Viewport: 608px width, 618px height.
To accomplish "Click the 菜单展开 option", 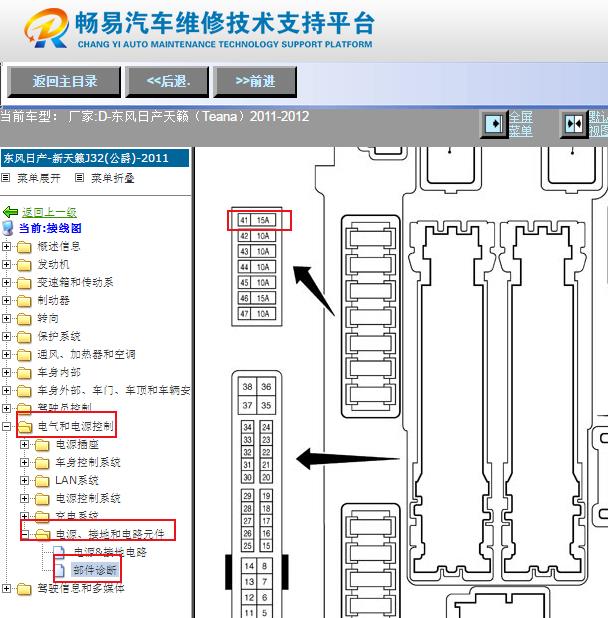I will pos(39,178).
